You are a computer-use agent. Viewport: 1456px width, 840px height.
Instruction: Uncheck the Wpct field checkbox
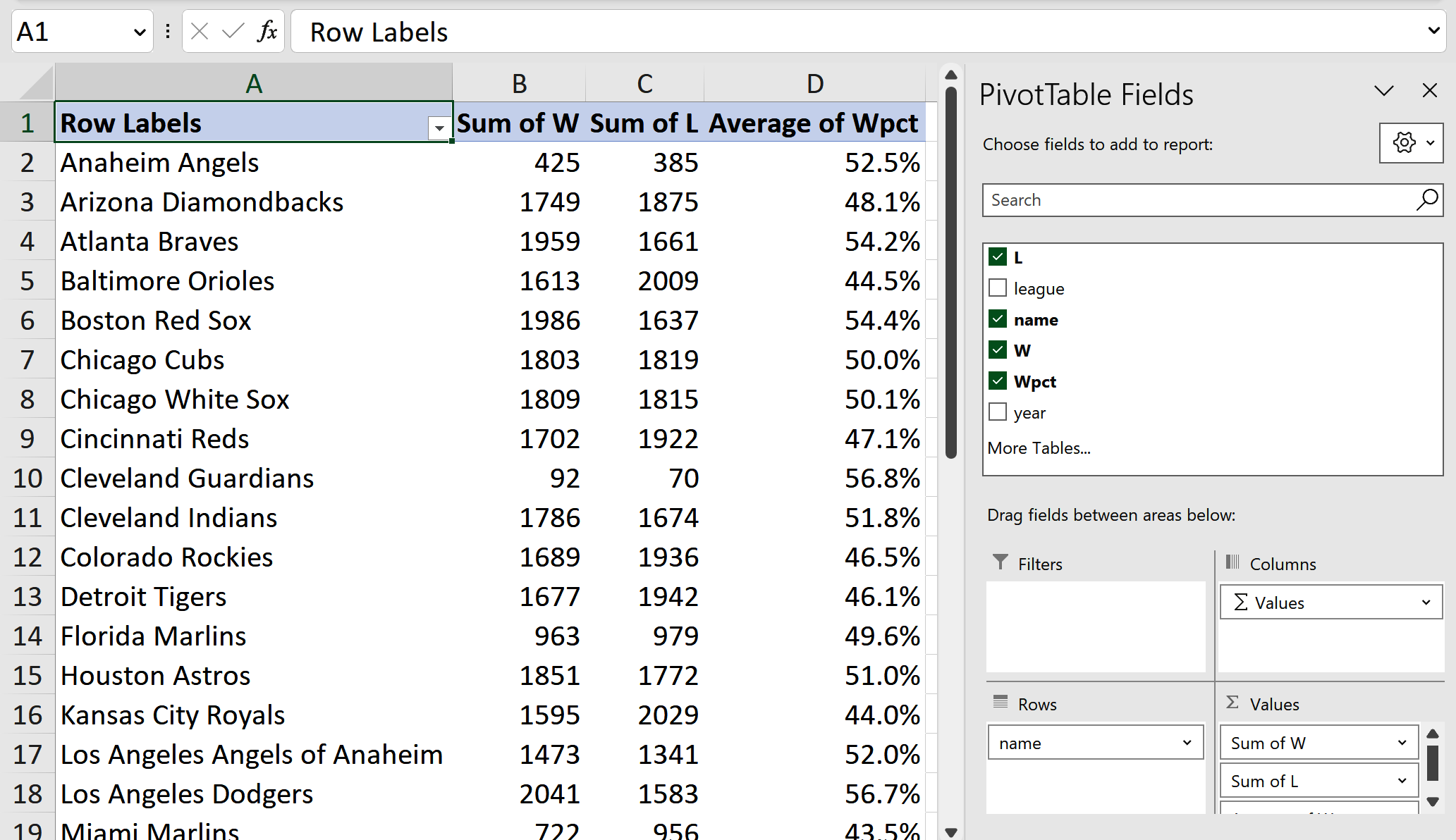998,381
